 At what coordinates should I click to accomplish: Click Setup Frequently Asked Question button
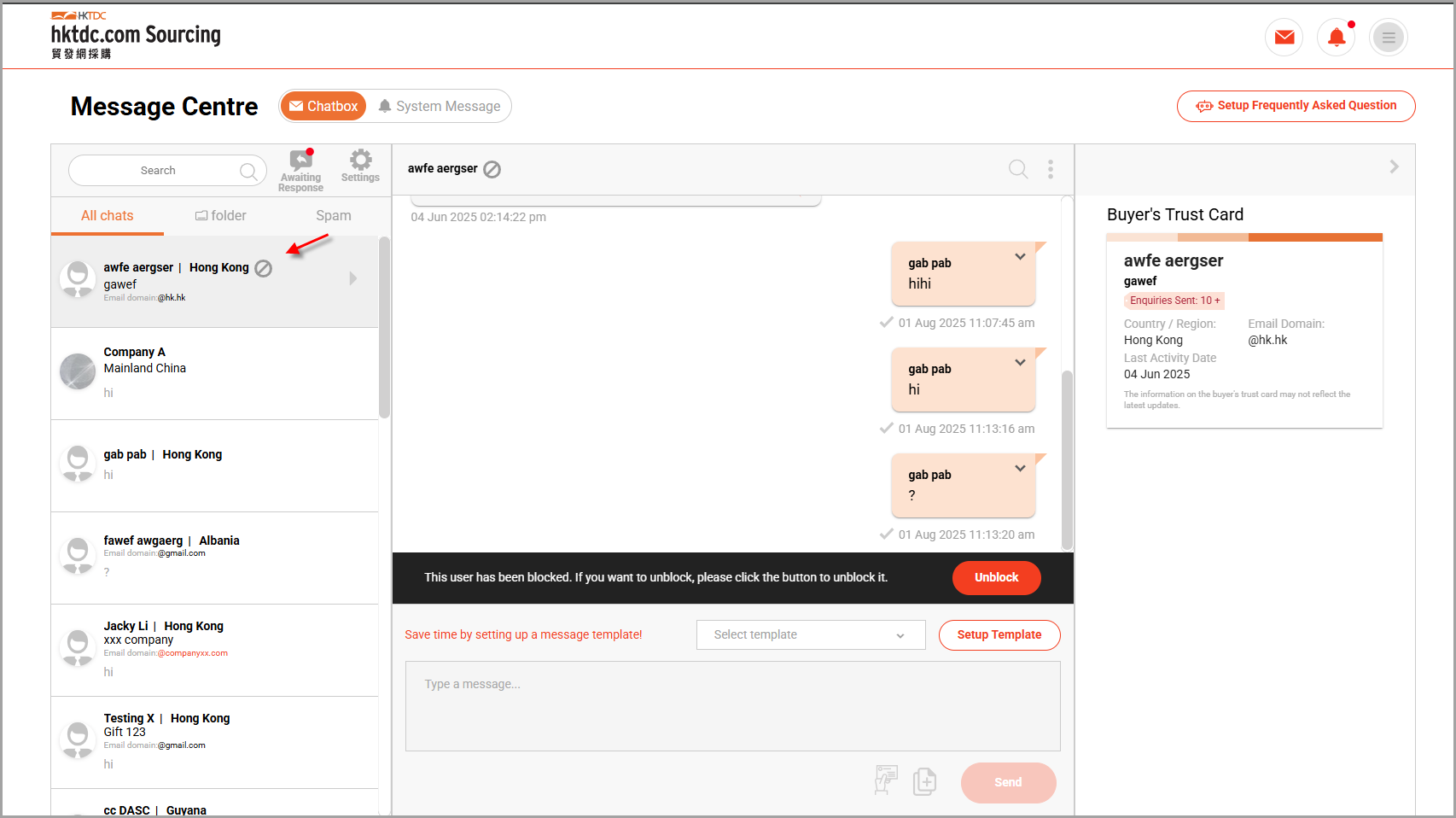coord(1296,106)
